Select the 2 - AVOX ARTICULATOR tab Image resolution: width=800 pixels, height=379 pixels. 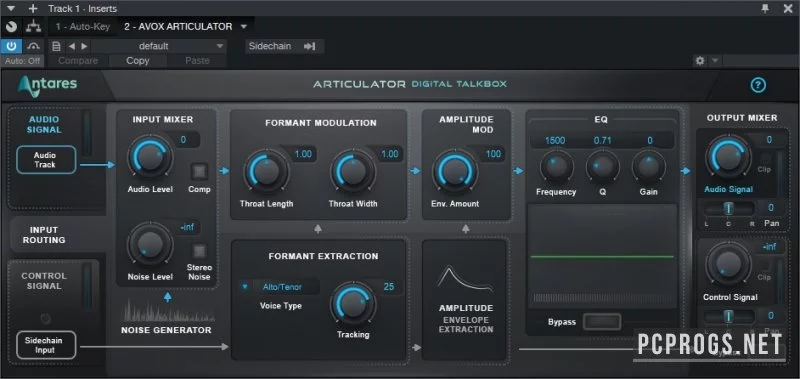tap(178, 27)
